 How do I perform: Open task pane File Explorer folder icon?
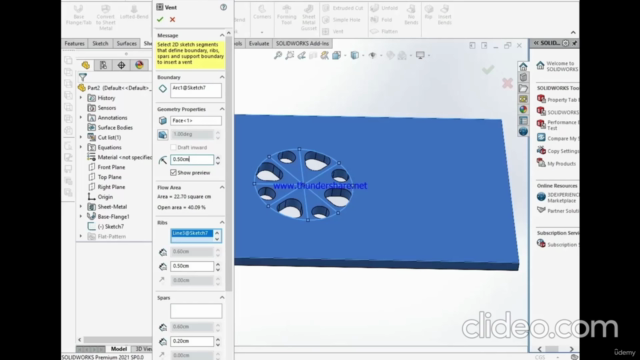point(523,88)
